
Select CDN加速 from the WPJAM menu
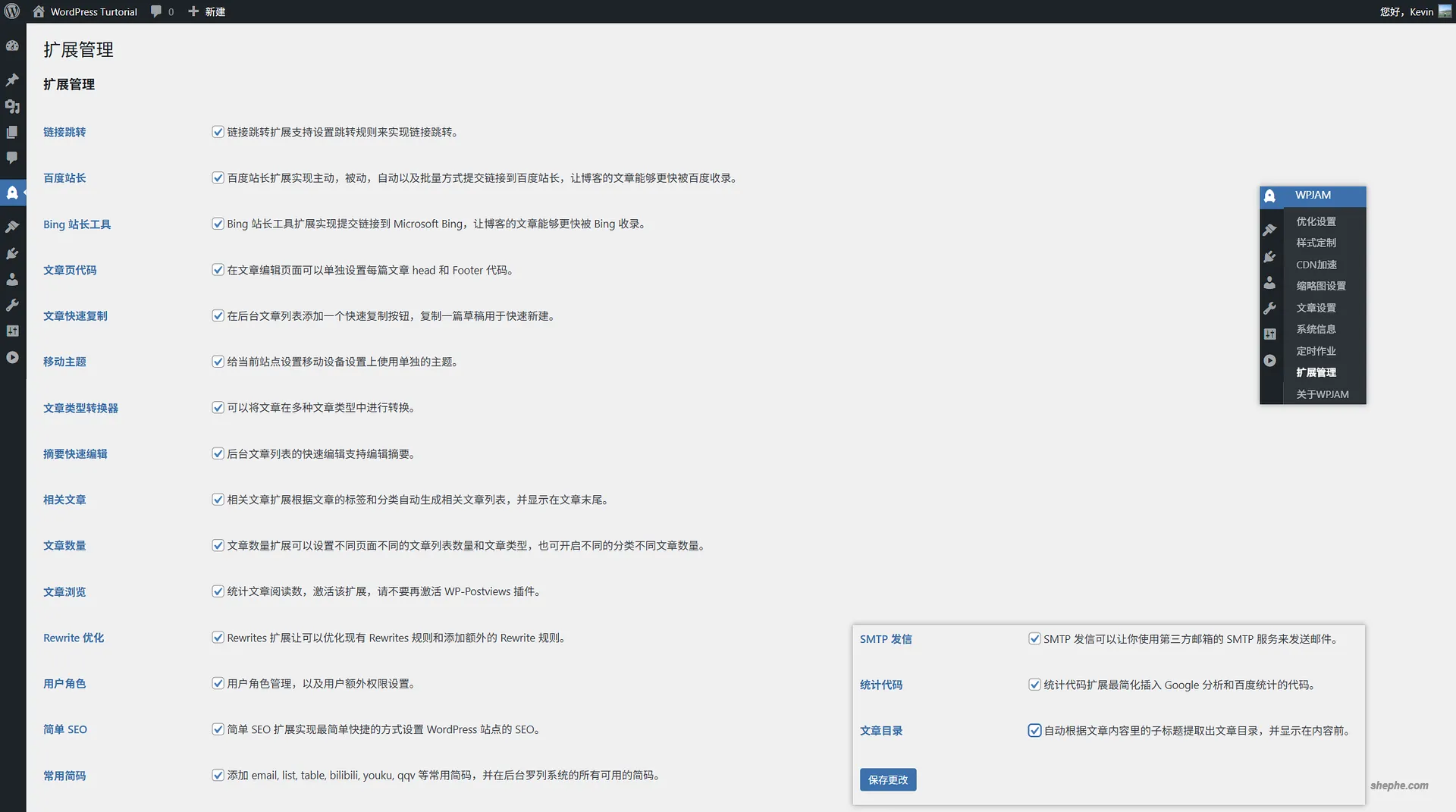[1317, 265]
